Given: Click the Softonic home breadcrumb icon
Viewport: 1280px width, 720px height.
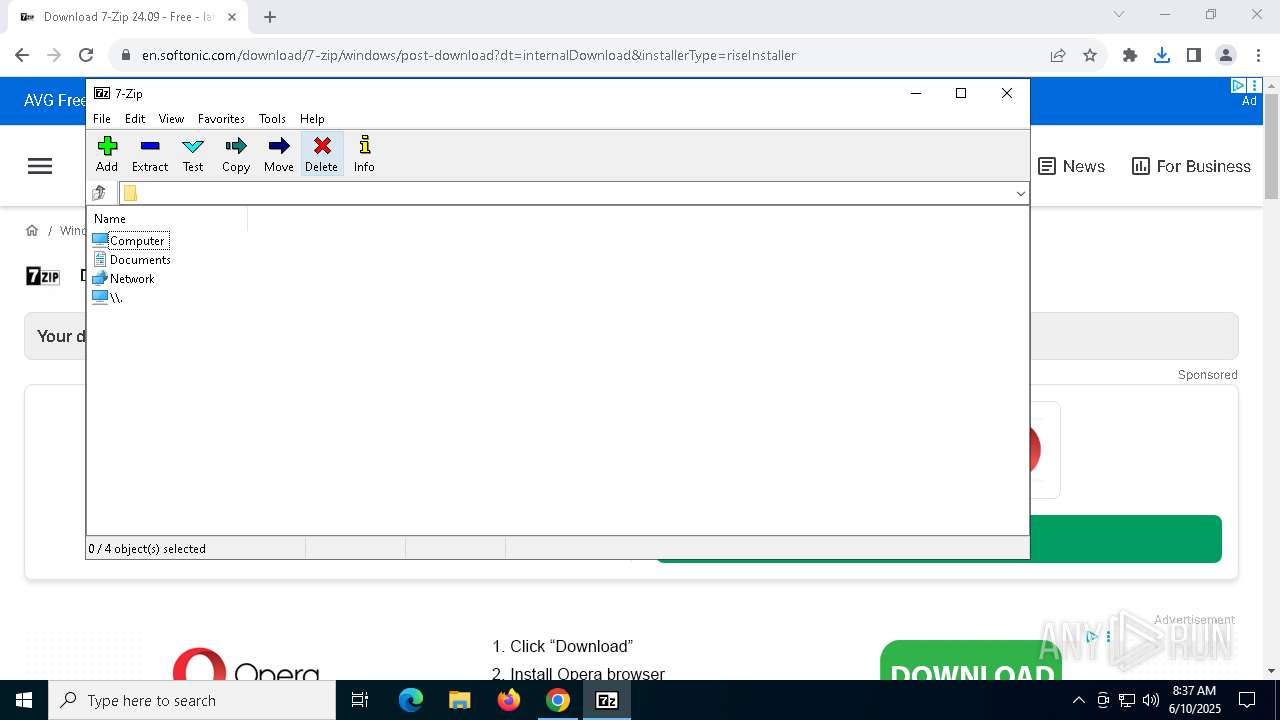Looking at the screenshot, I should (32, 230).
